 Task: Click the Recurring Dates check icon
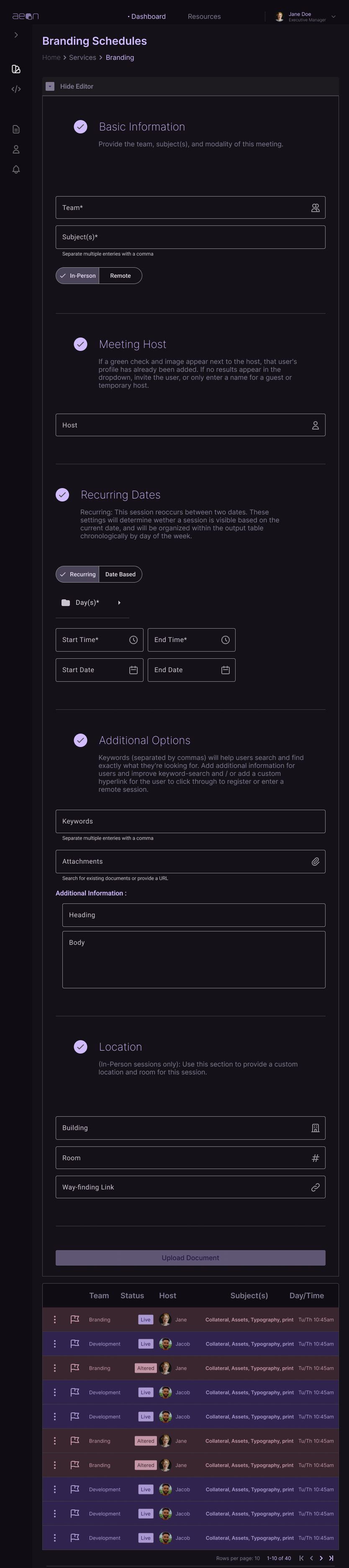pos(62,495)
